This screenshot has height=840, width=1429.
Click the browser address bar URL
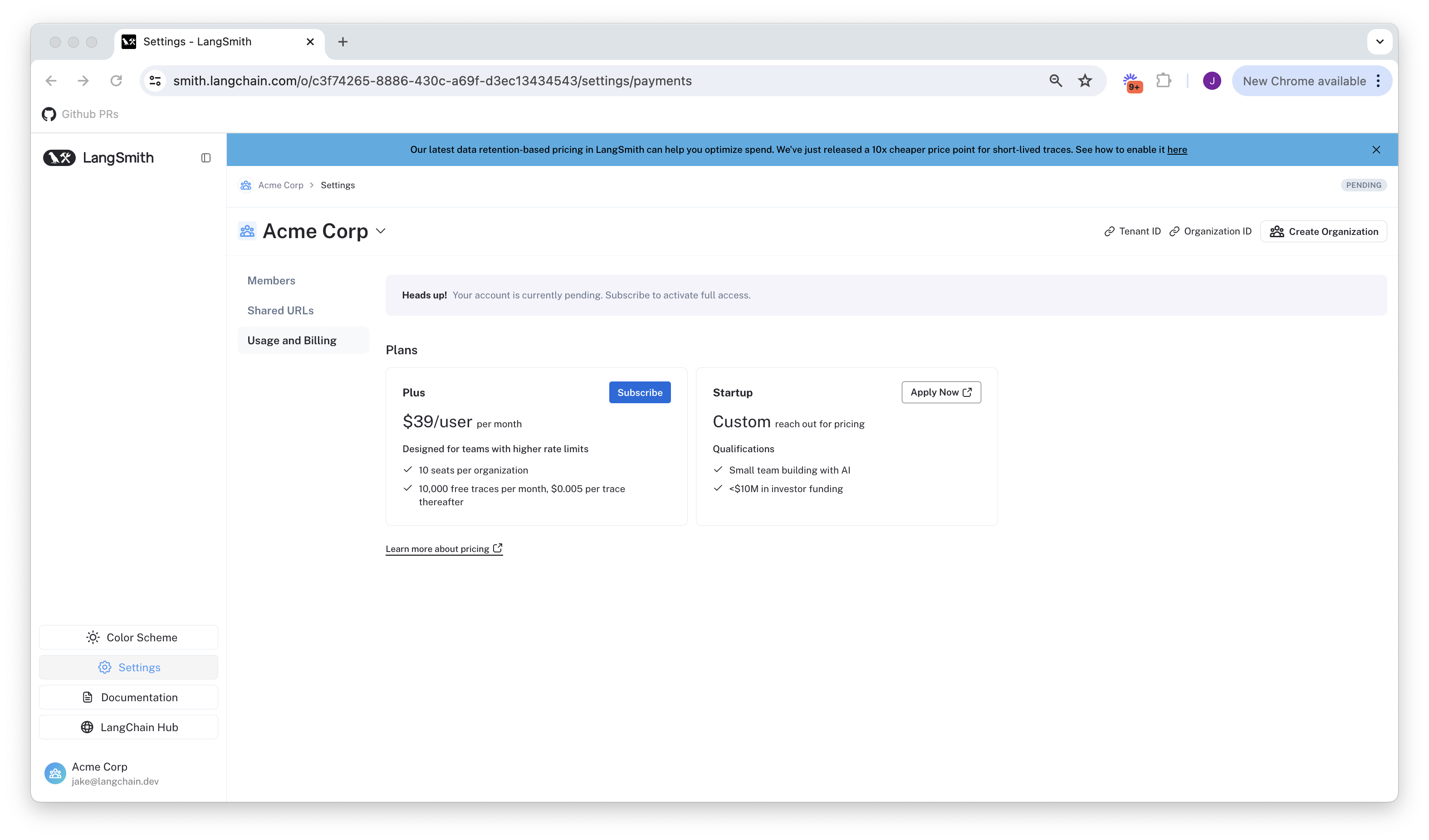[x=432, y=80]
